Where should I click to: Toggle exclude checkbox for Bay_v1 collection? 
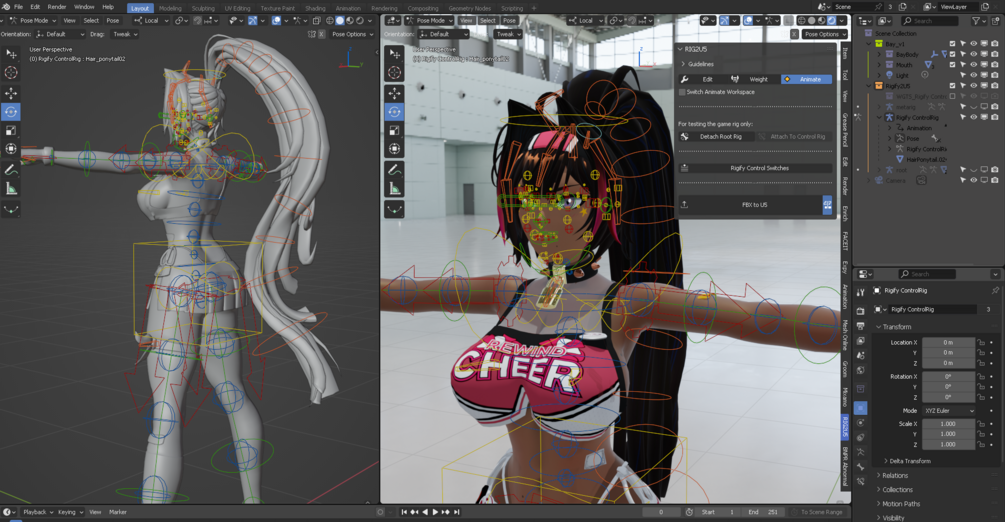click(952, 44)
